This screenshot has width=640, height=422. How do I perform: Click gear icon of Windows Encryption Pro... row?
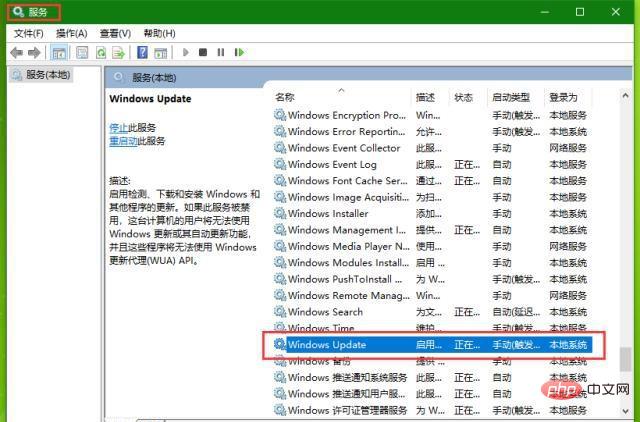click(x=280, y=115)
